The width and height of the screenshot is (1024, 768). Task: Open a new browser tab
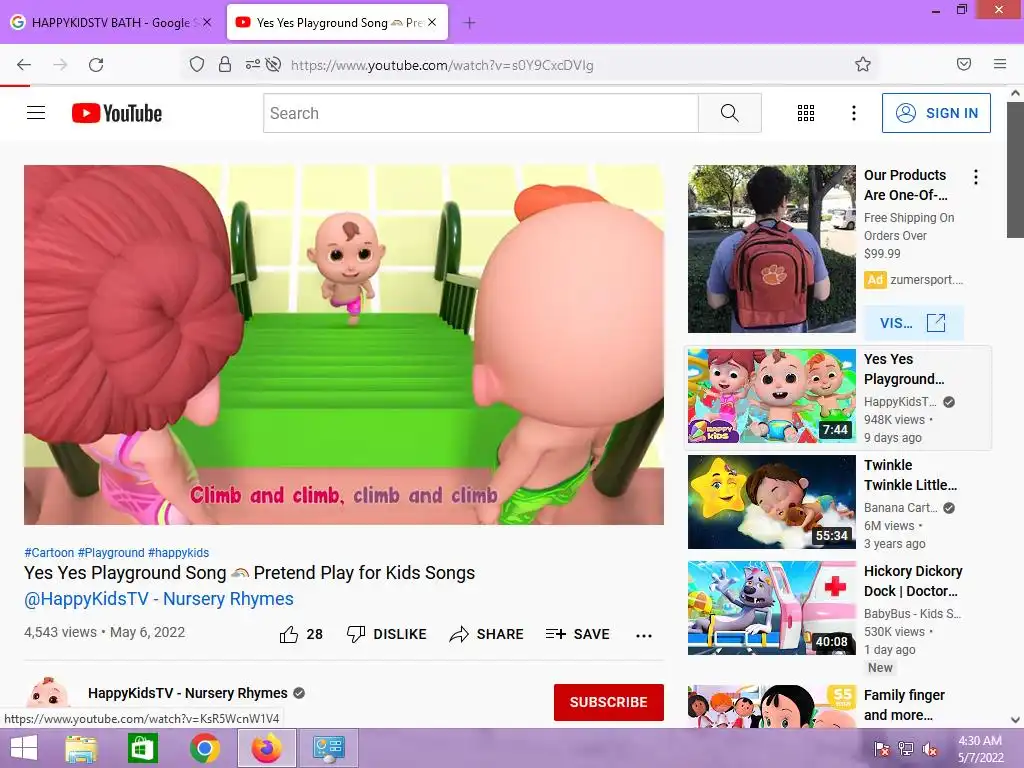click(469, 23)
